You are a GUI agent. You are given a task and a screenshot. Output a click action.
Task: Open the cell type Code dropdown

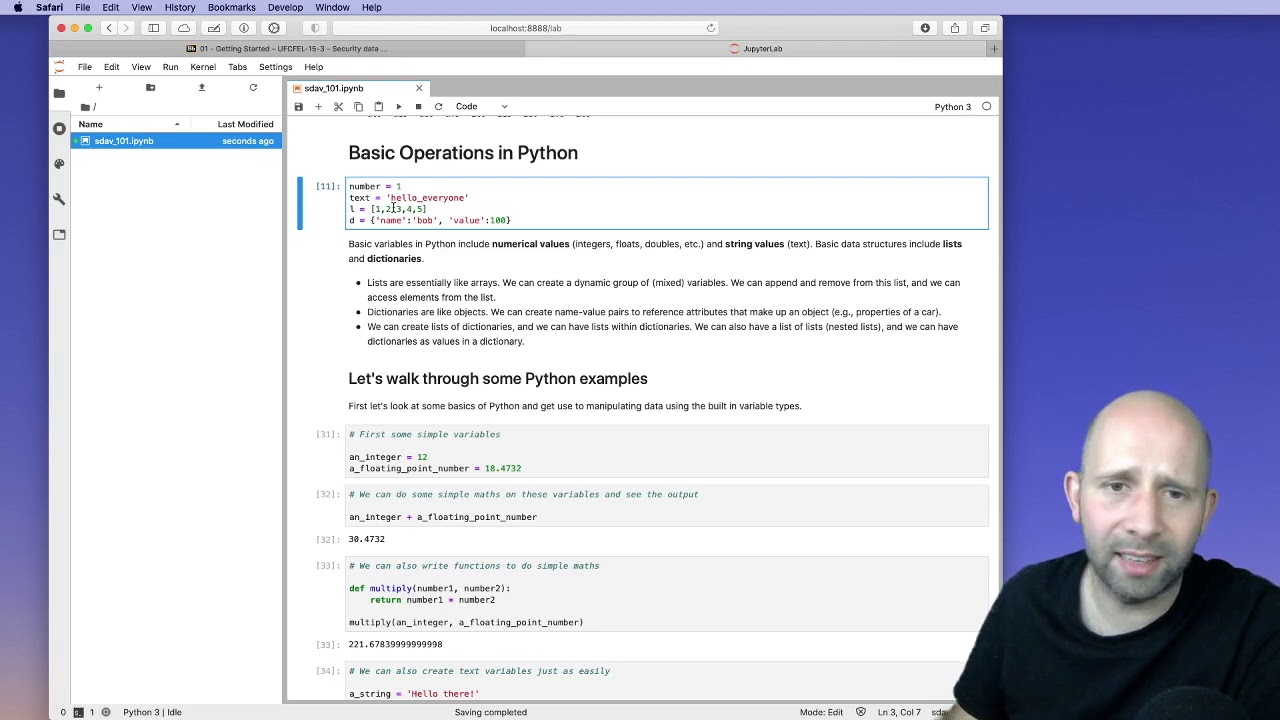tap(481, 106)
